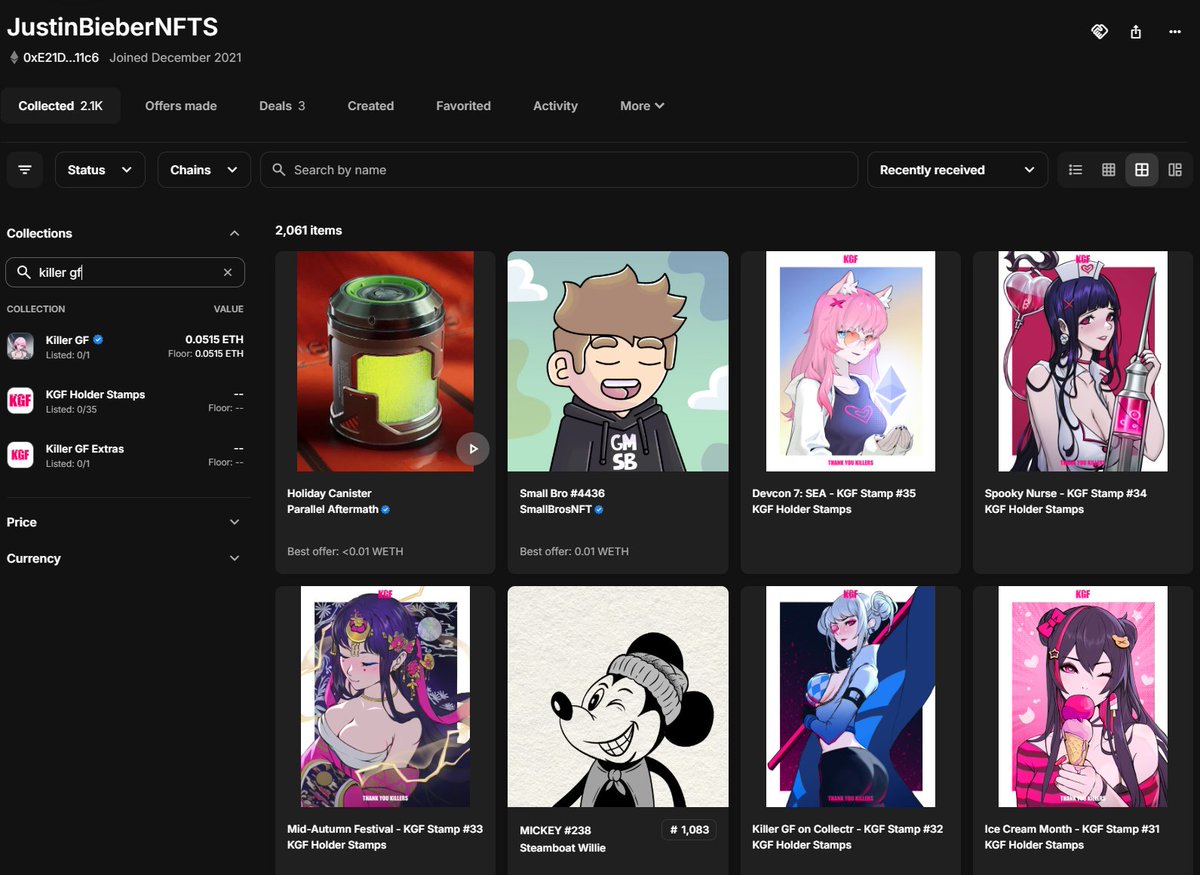
Task: Click the magnifier icon in Search by name
Action: click(279, 170)
